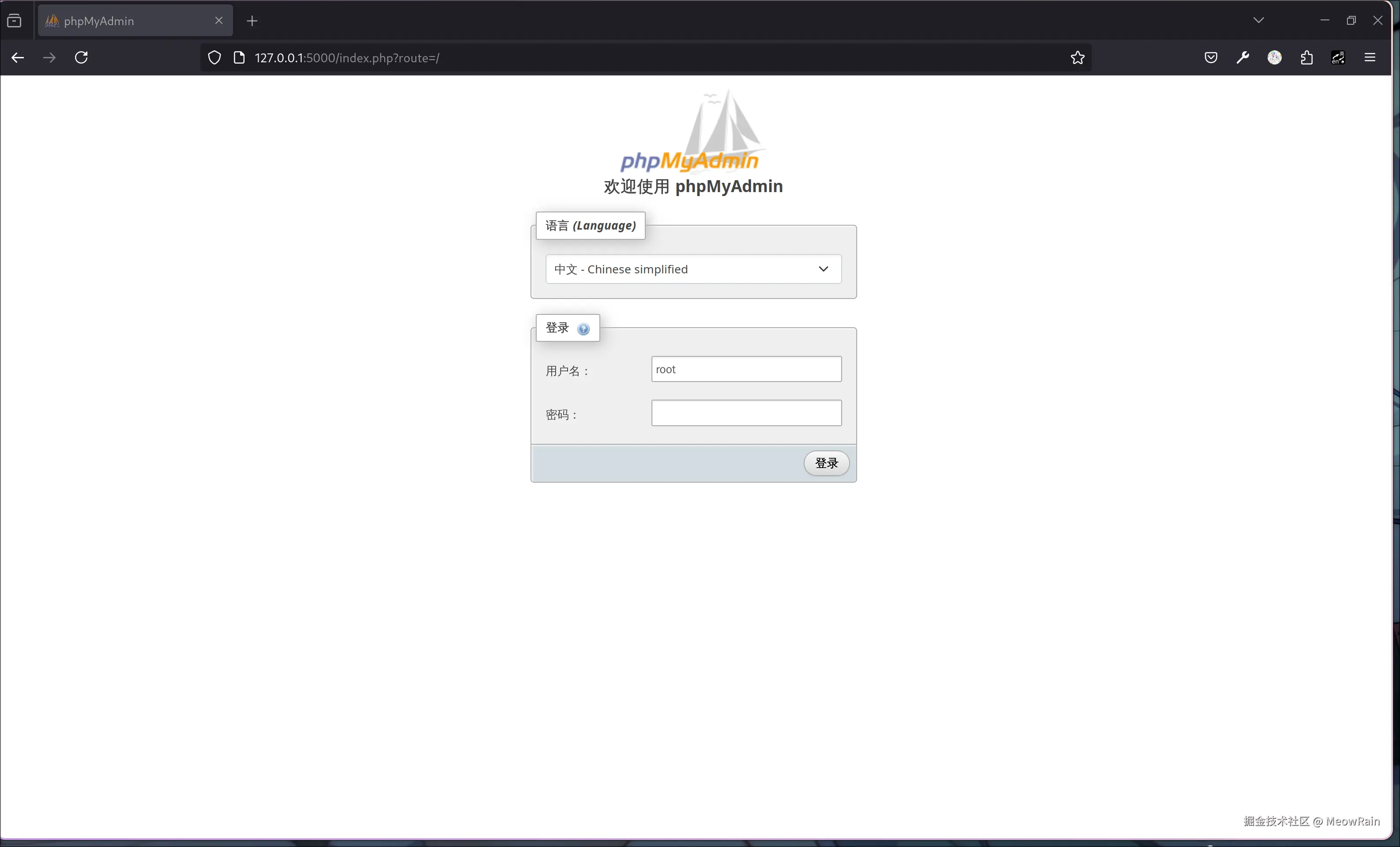This screenshot has width=1400, height=847.
Task: Reload the current page
Action: (x=81, y=58)
